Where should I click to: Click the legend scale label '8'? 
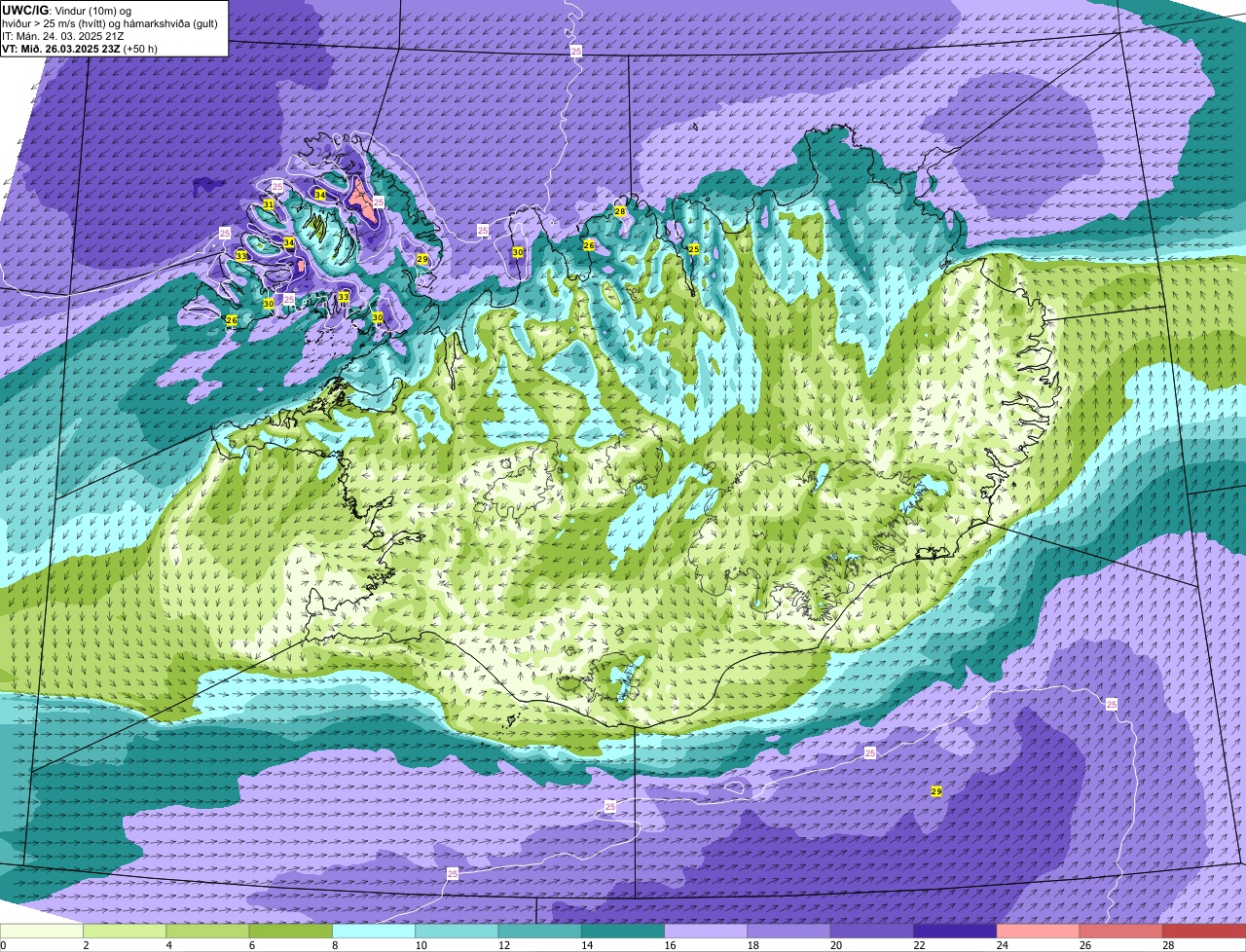coord(333,945)
